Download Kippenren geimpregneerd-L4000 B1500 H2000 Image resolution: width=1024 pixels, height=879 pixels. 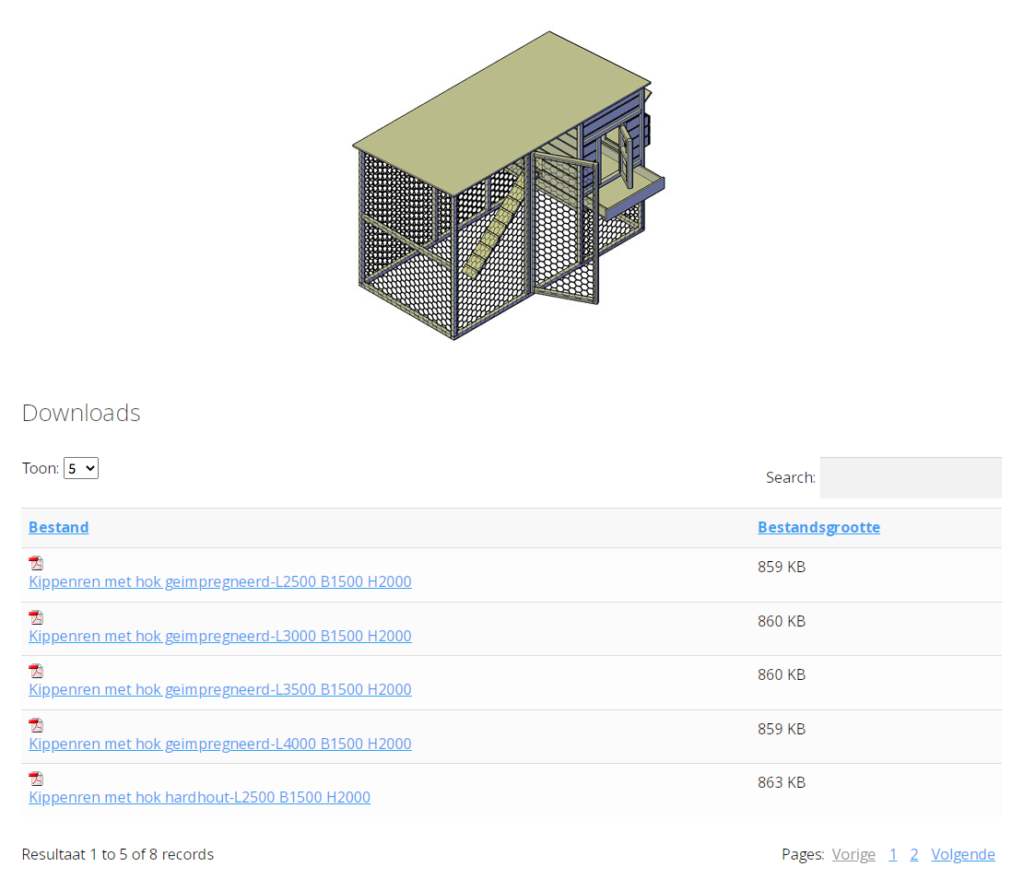click(x=220, y=744)
